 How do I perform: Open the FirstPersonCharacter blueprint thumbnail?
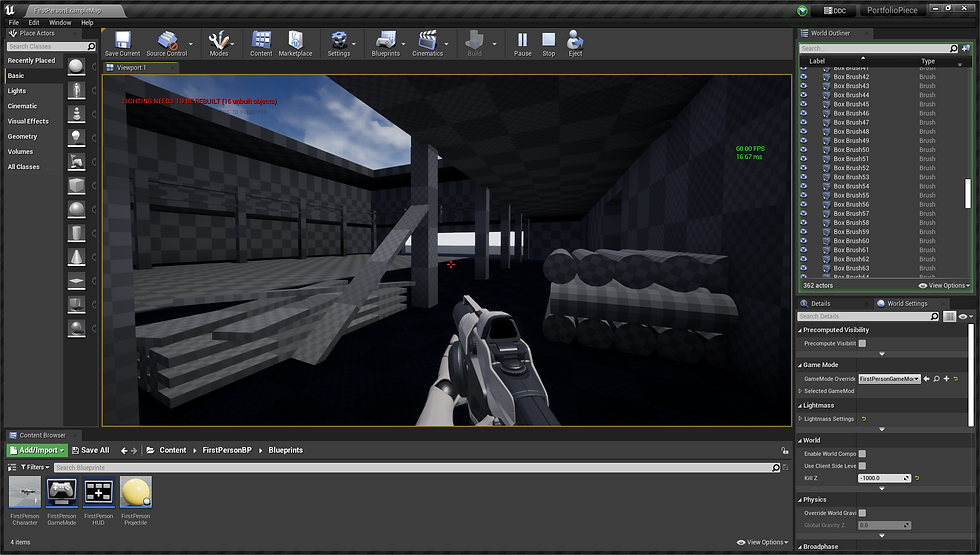click(25, 492)
